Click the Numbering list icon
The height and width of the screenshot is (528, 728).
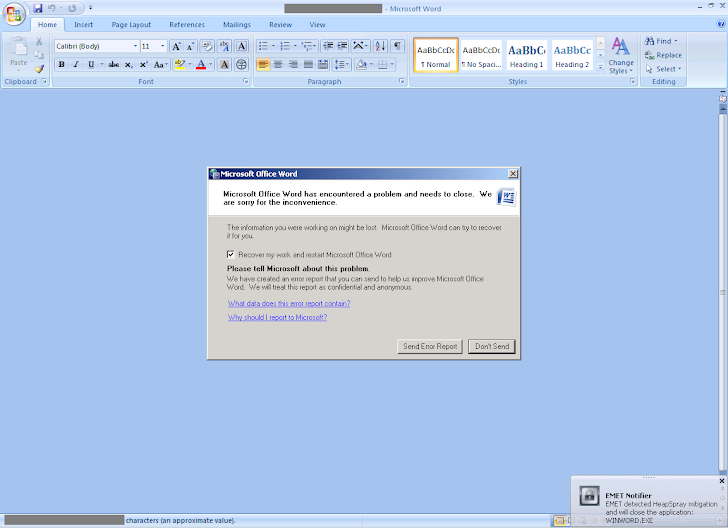(285, 46)
